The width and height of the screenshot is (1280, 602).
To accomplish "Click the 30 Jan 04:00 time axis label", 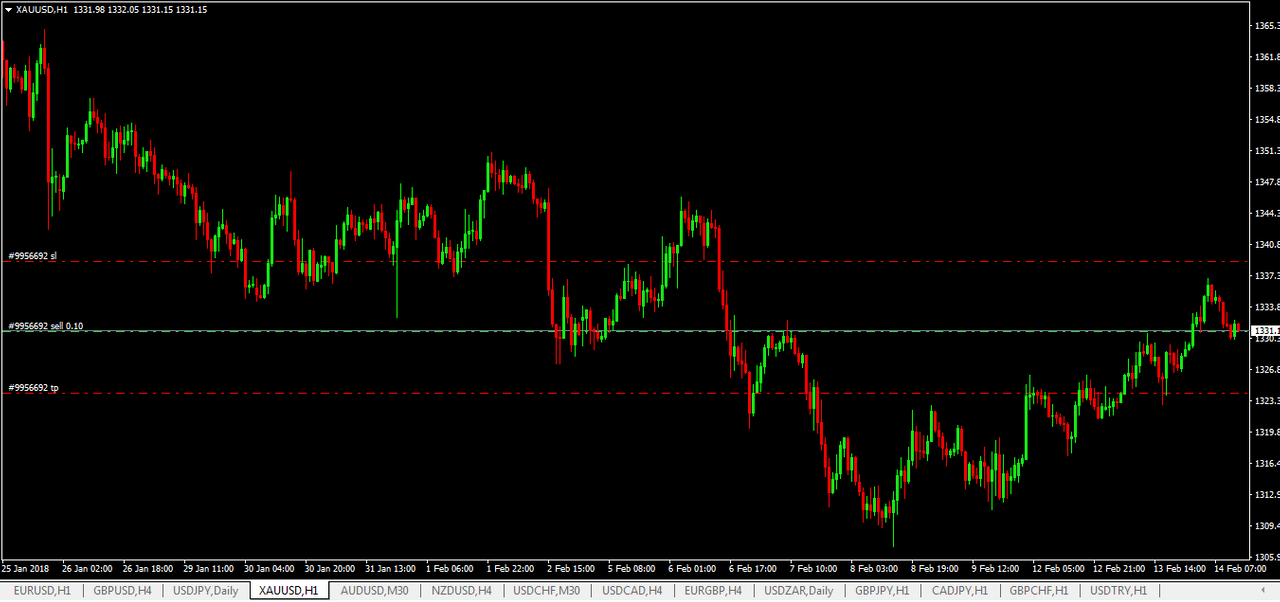I will tap(269, 568).
